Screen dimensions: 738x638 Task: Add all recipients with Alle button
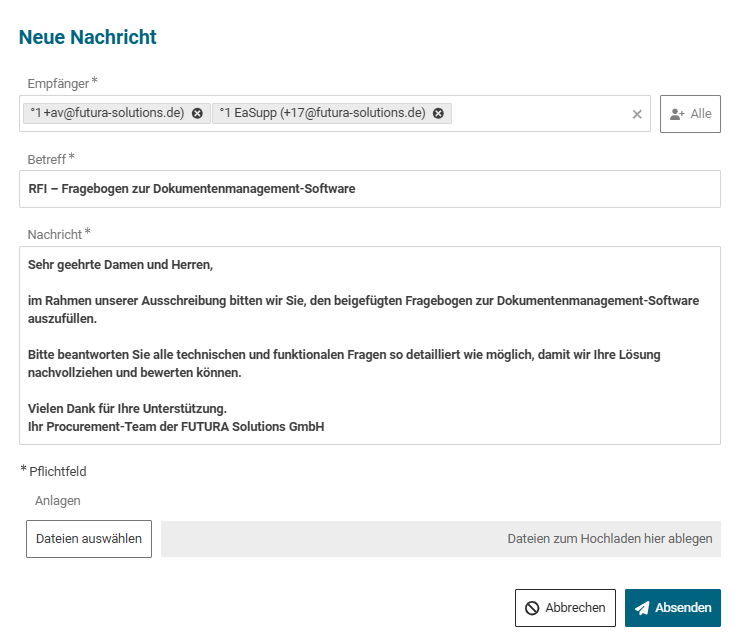pos(690,114)
